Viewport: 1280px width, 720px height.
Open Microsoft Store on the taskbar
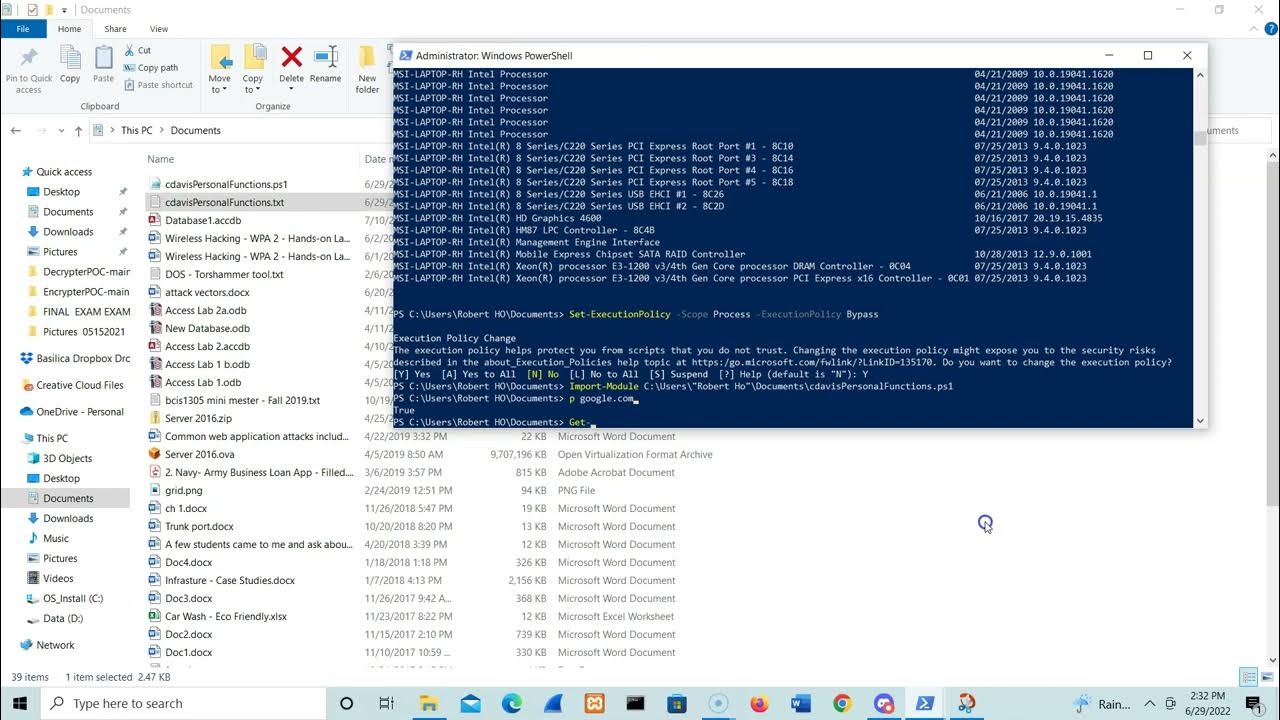tap(676, 703)
